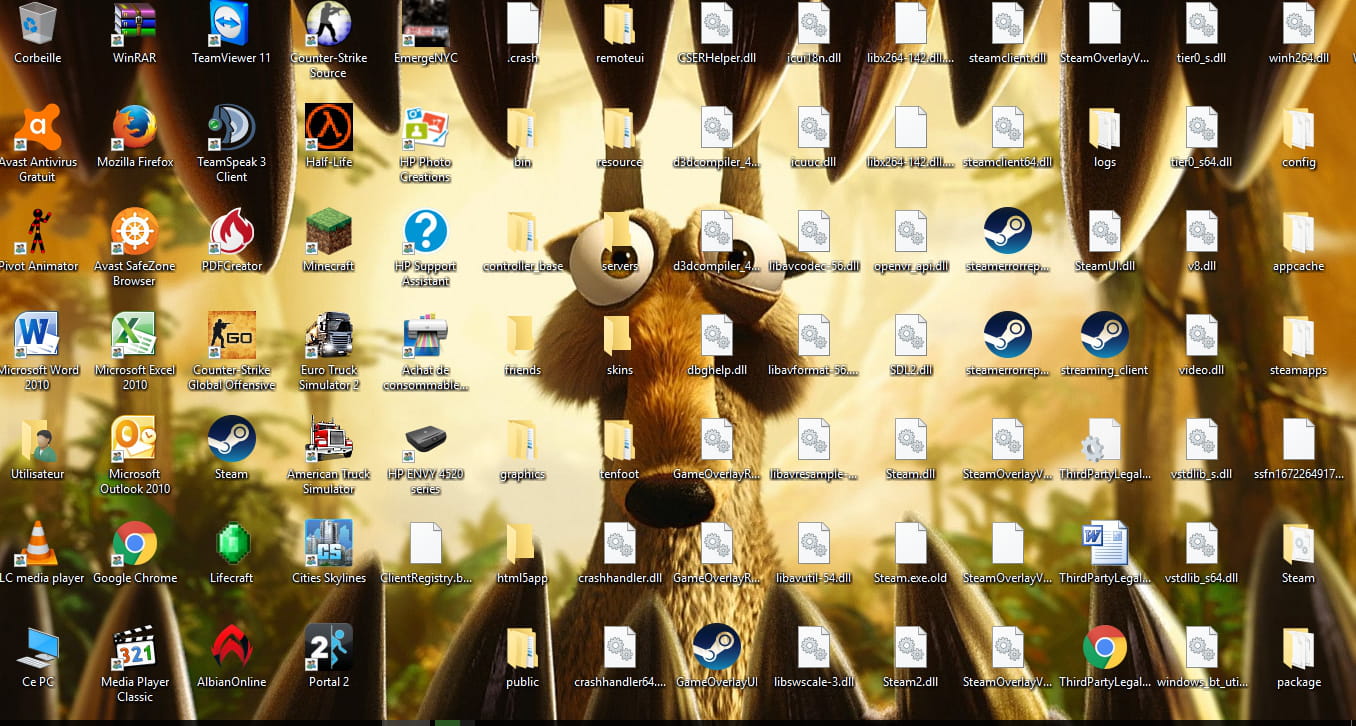The height and width of the screenshot is (726, 1356).
Task: Select the EmergeNYC game shortcut
Action: (x=426, y=24)
